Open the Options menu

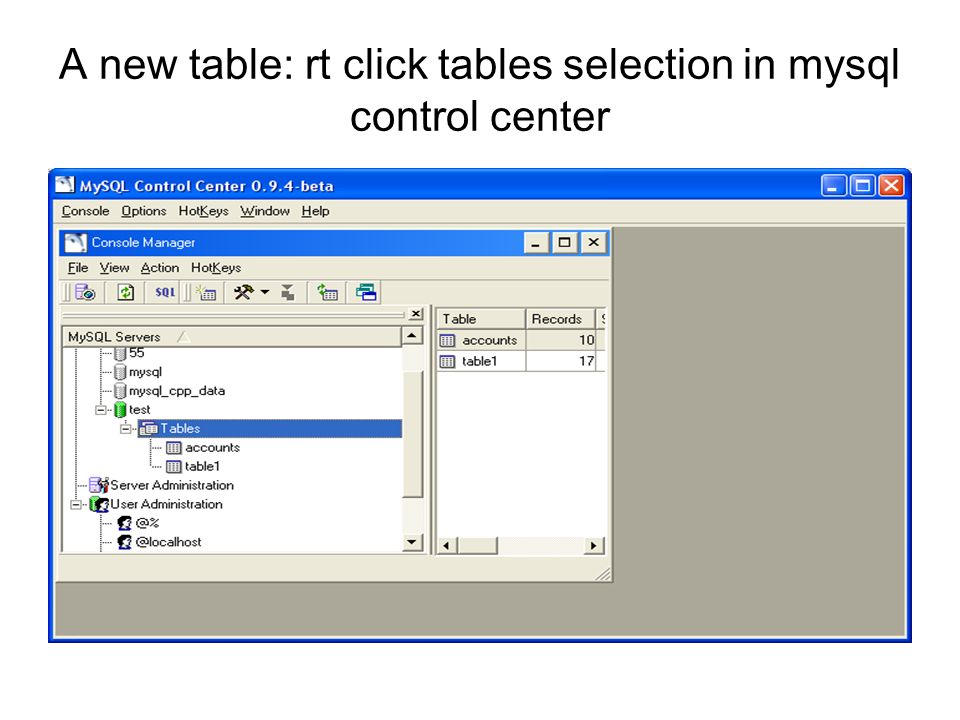(143, 211)
